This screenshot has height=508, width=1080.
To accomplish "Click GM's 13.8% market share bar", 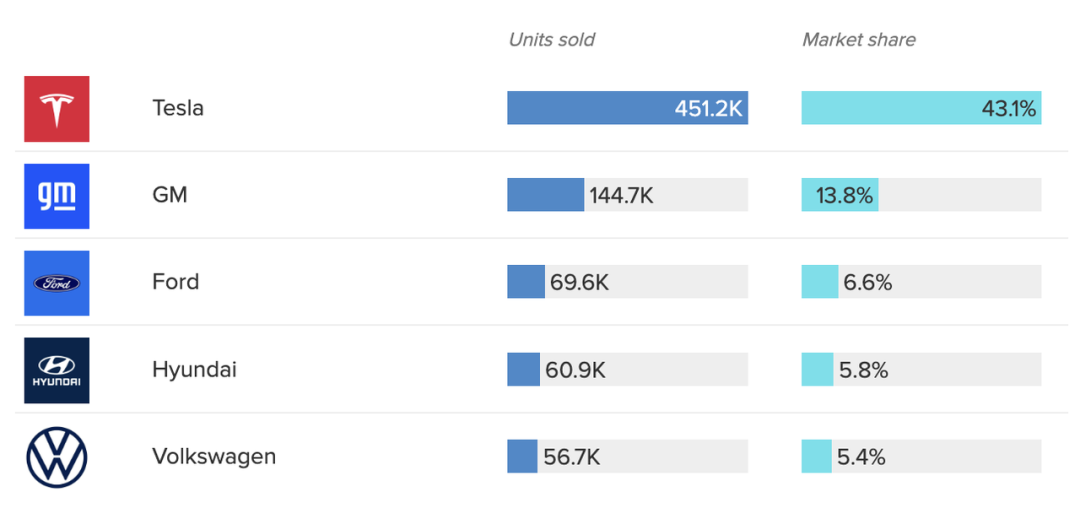I will click(x=840, y=195).
